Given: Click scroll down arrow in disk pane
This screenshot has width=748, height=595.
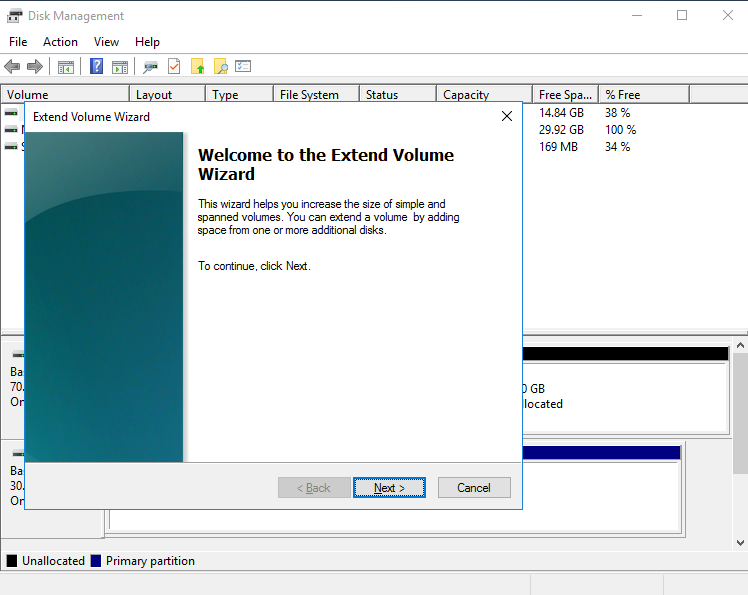Looking at the screenshot, I should pyautogui.click(x=740, y=543).
